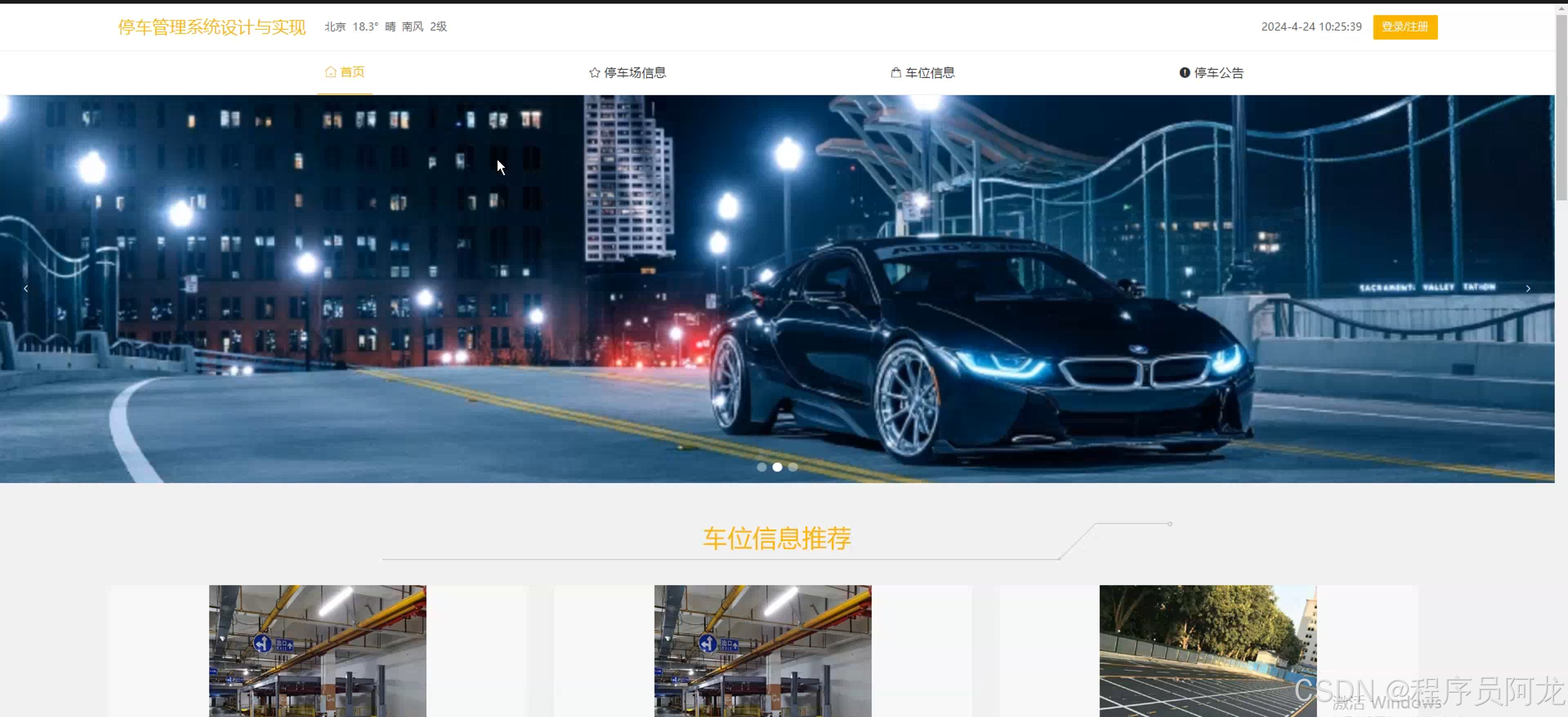Click the exclamation icon beside 停车公告
The image size is (1568, 717).
click(1185, 73)
